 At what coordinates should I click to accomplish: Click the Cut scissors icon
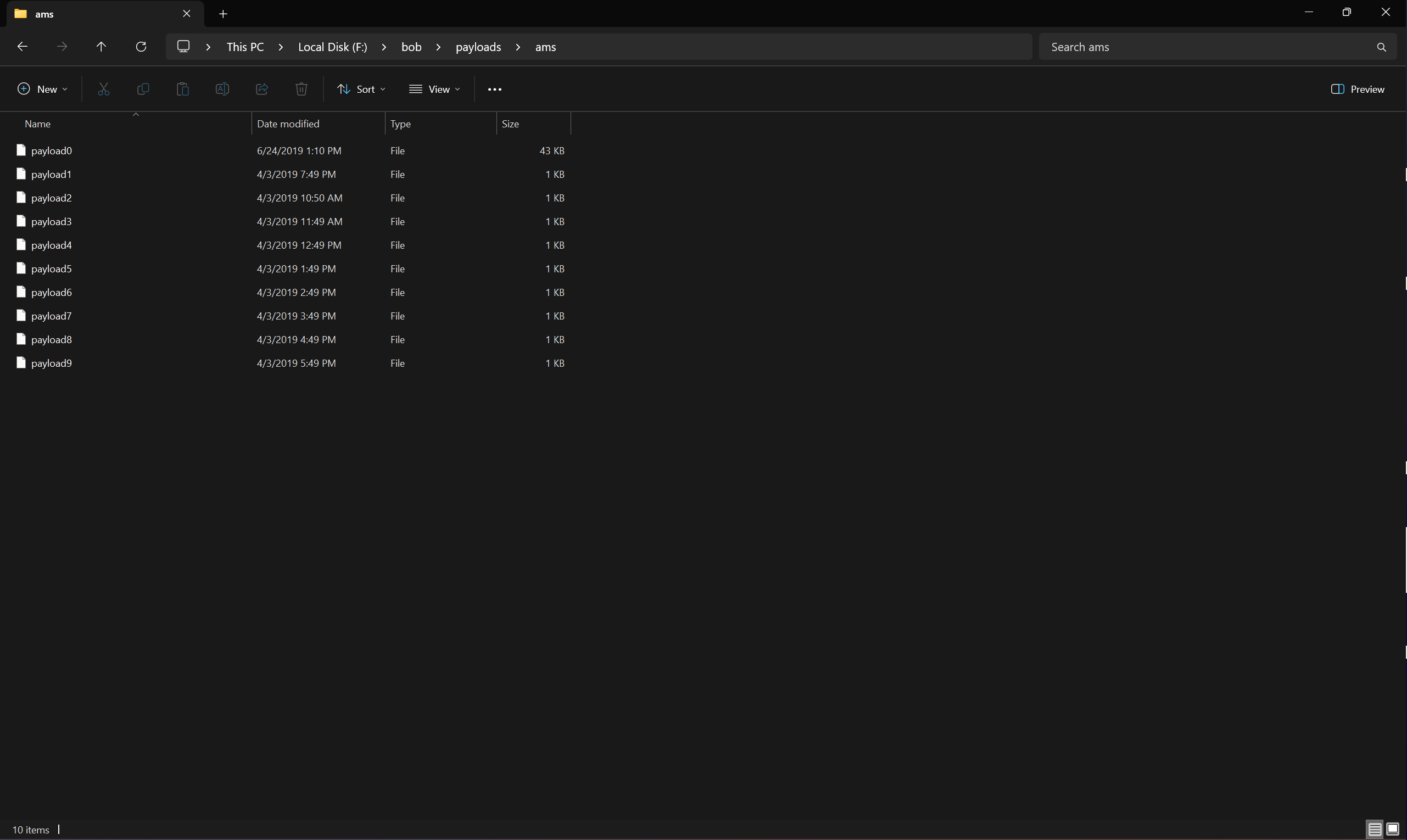(x=104, y=89)
